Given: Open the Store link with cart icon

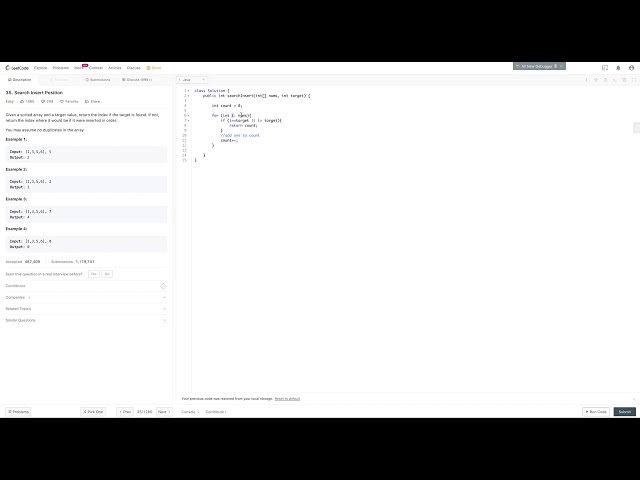Looking at the screenshot, I should (154, 68).
